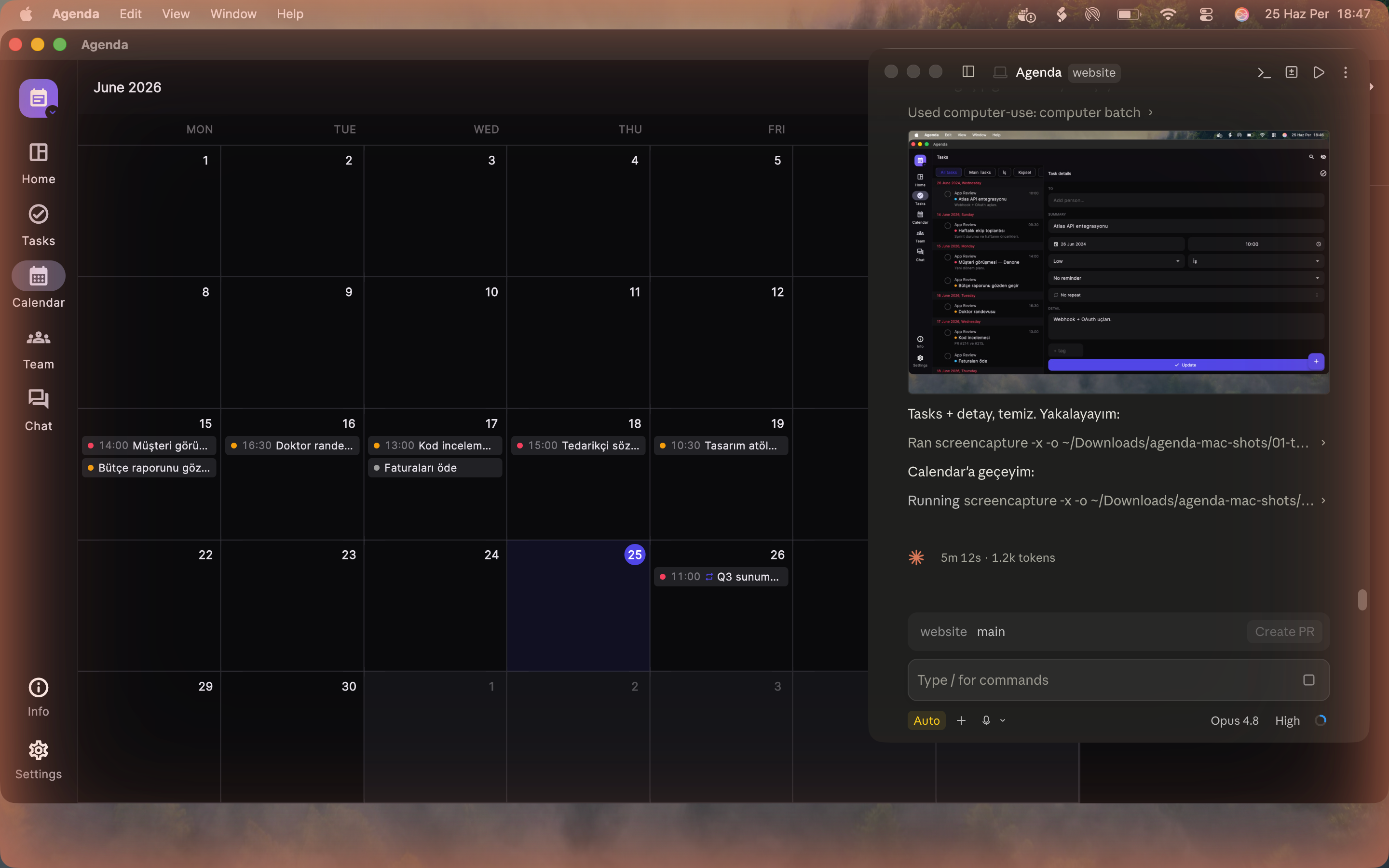Open the 16:30 Doktor rande... event
This screenshot has width=1389, height=868.
292,446
